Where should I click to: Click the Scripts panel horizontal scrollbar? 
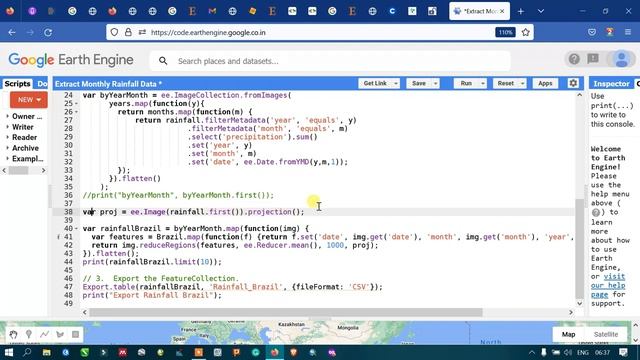(18, 171)
